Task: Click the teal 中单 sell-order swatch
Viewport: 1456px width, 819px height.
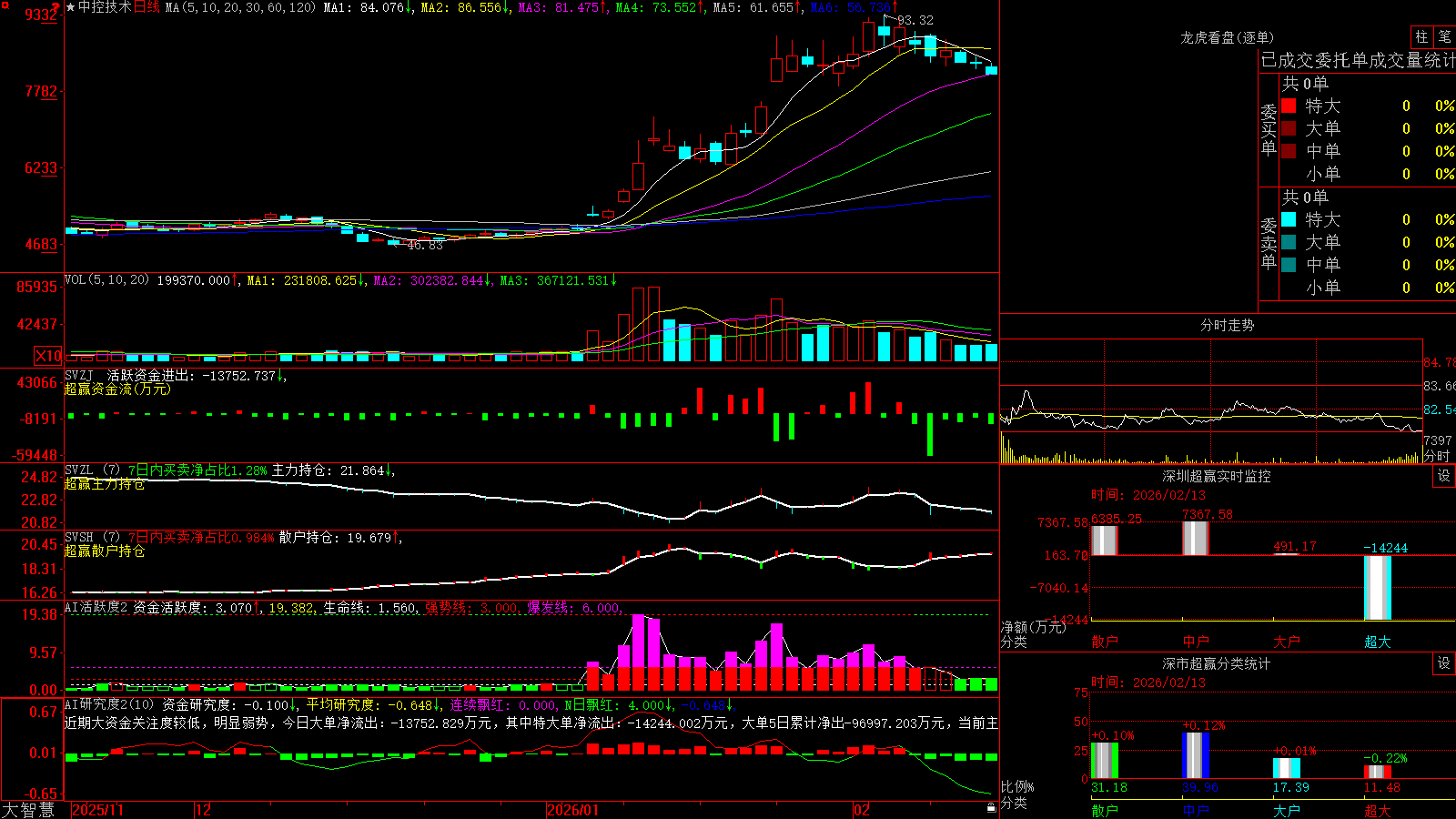Action: coord(1289,265)
